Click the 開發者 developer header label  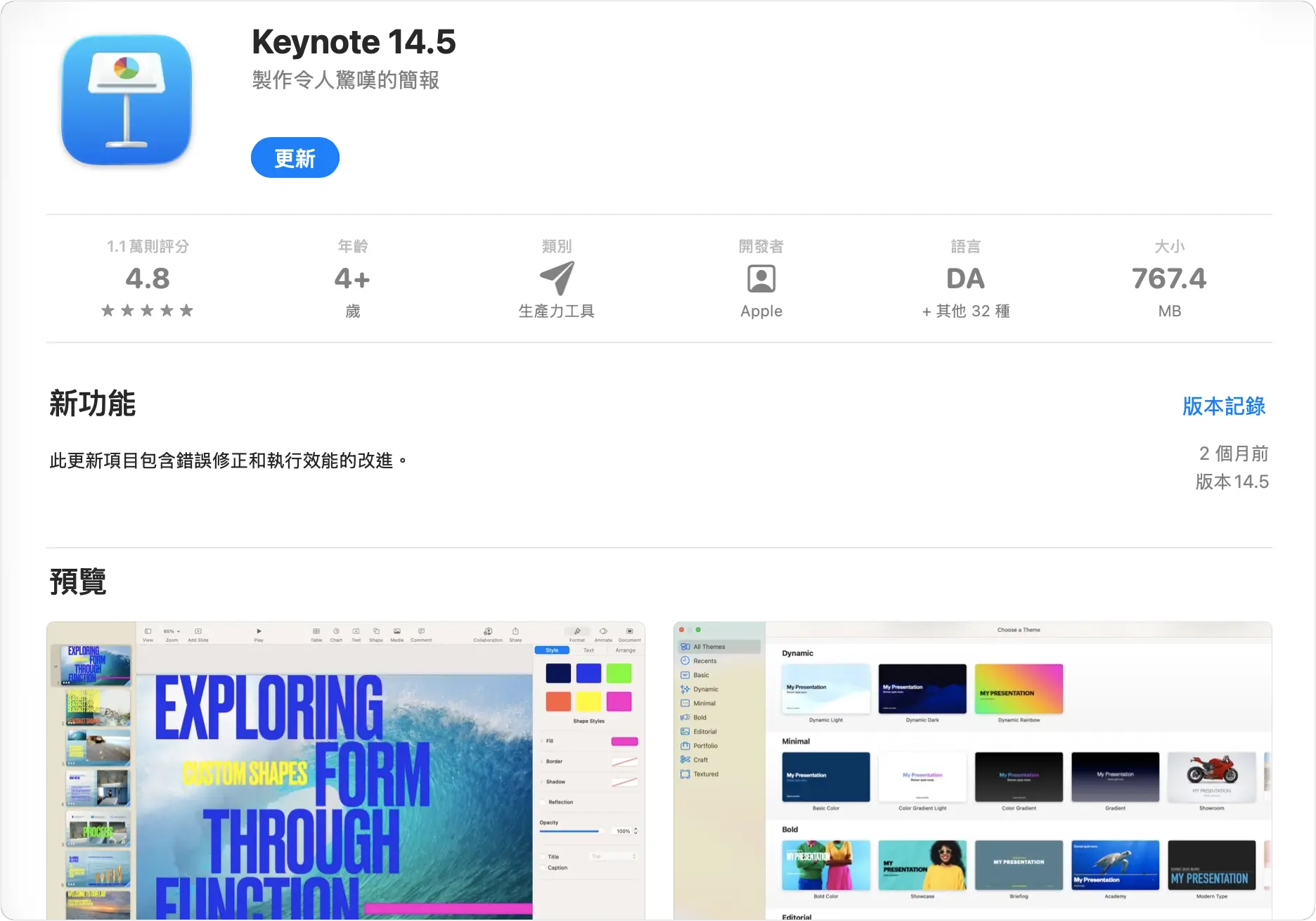tap(761, 247)
